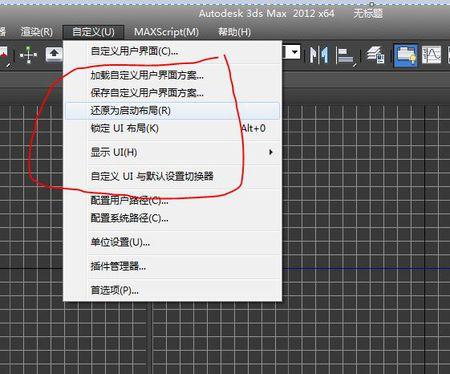Open the toolbar dropdown list arrow
The height and width of the screenshot is (374, 450).
point(294,52)
